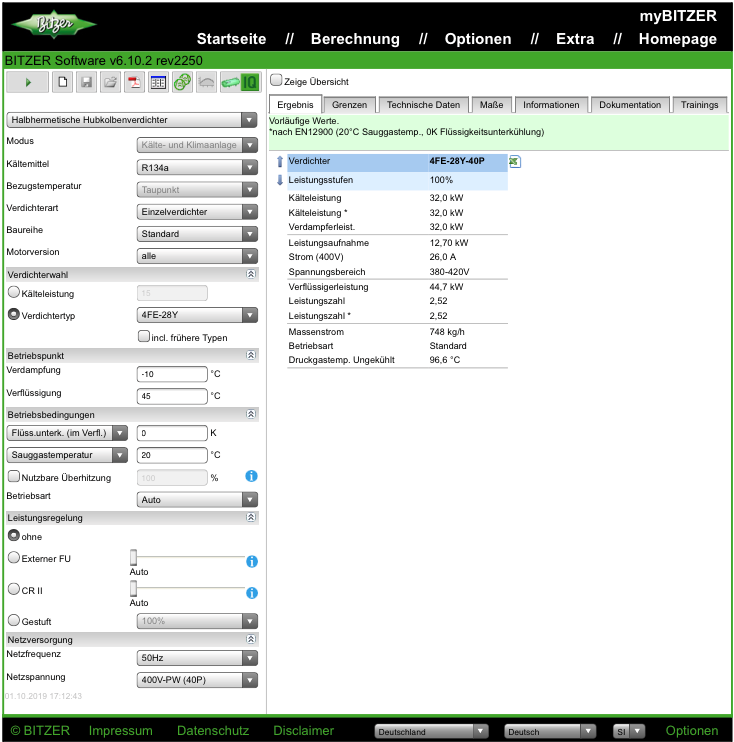Open the Kältemittel R134a dropdown

click(x=197, y=168)
